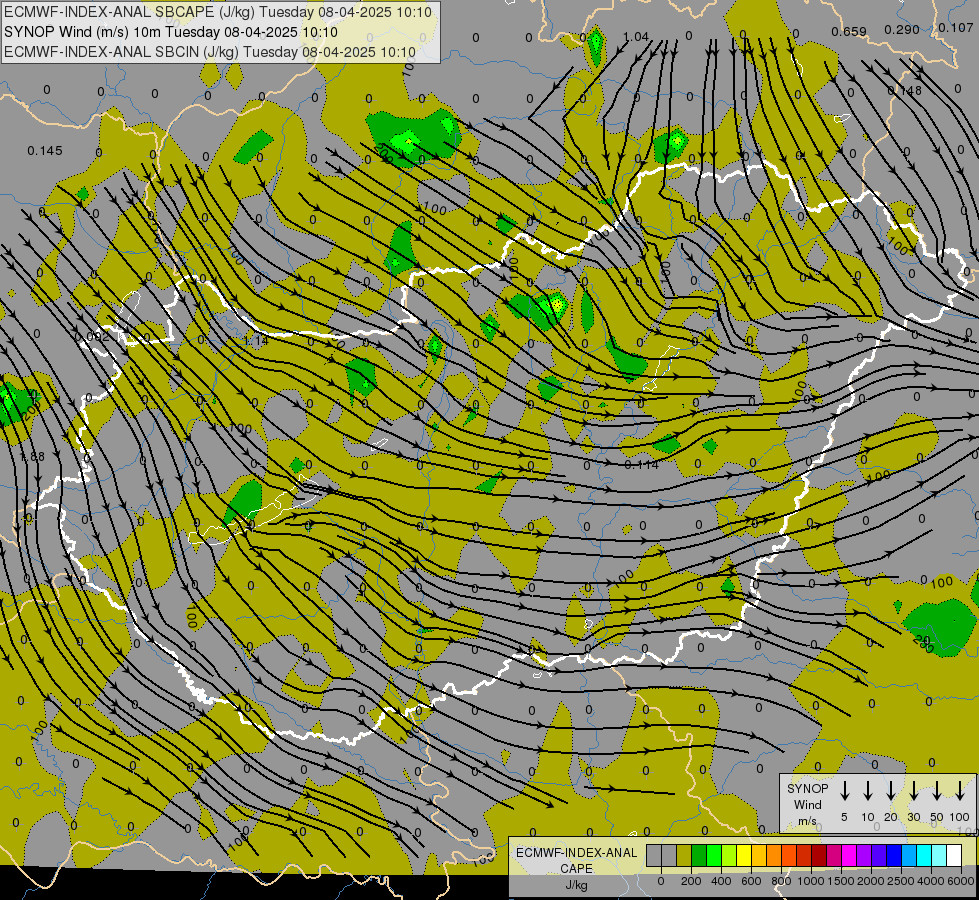Click the CAPE legend 800 tick label

781,881
